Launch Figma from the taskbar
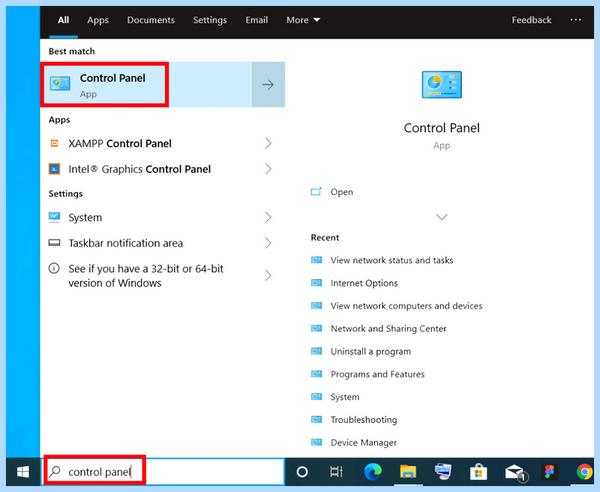600x492 pixels. (549, 472)
